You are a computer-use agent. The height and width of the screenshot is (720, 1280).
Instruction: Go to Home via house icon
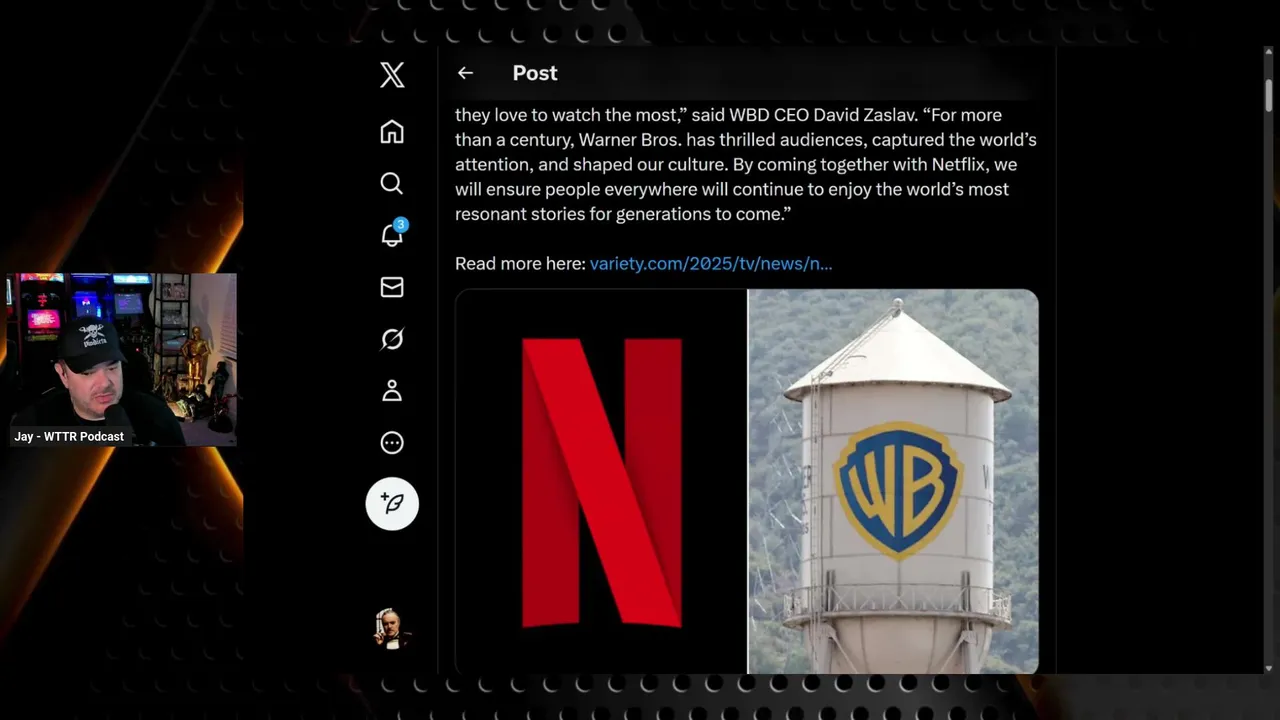tap(392, 132)
